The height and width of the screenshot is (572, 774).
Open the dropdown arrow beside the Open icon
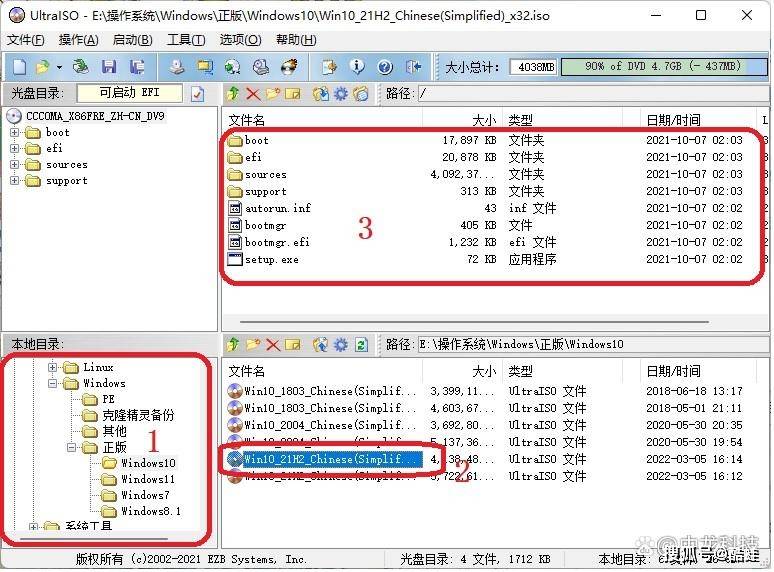pos(59,67)
